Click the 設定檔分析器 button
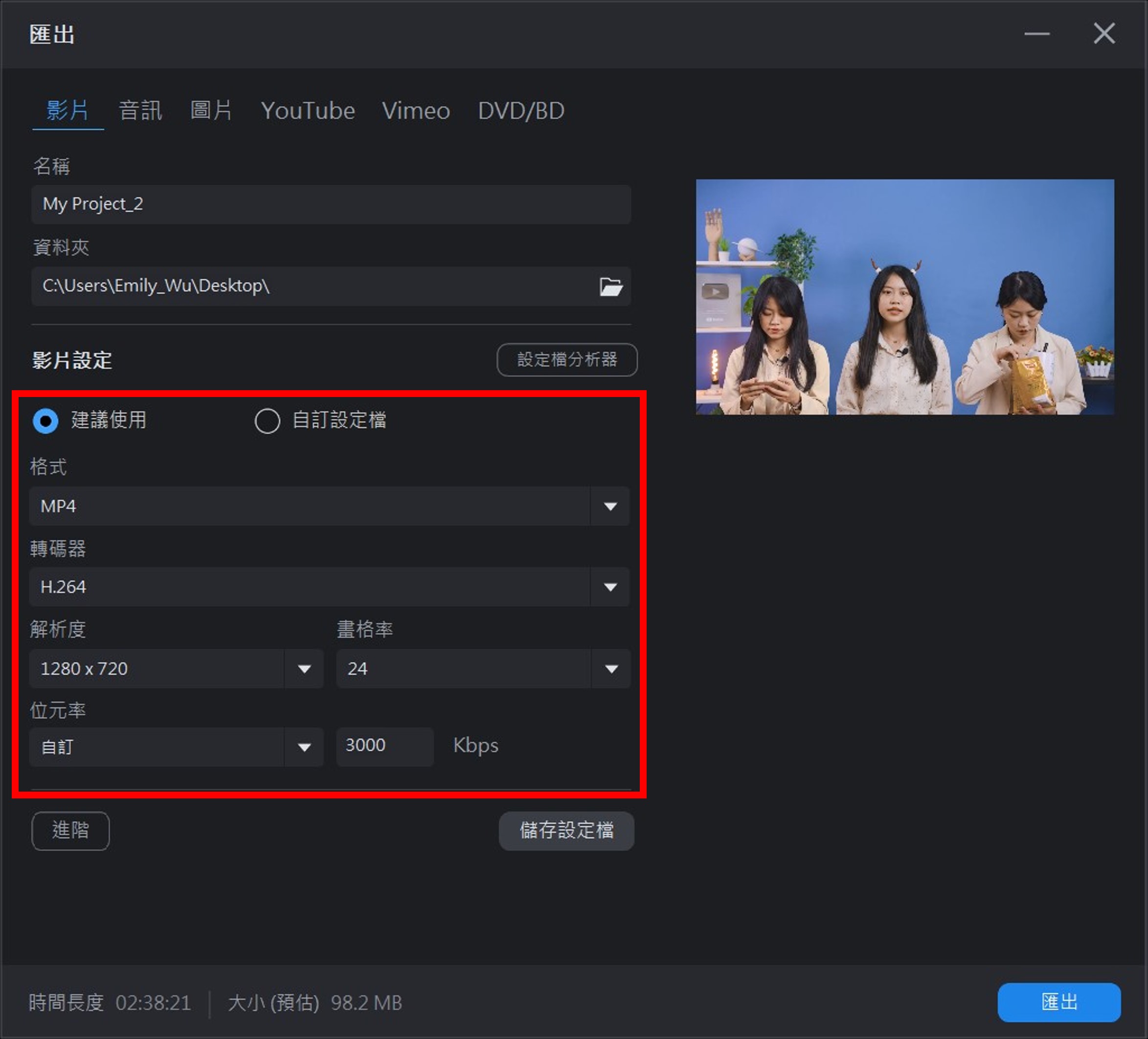The height and width of the screenshot is (1039, 1148). [x=567, y=360]
